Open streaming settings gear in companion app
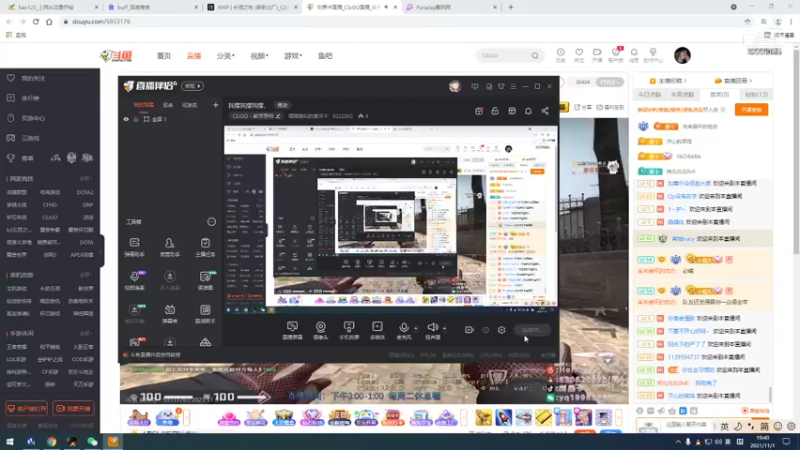The width and height of the screenshot is (800, 450). pos(502,330)
